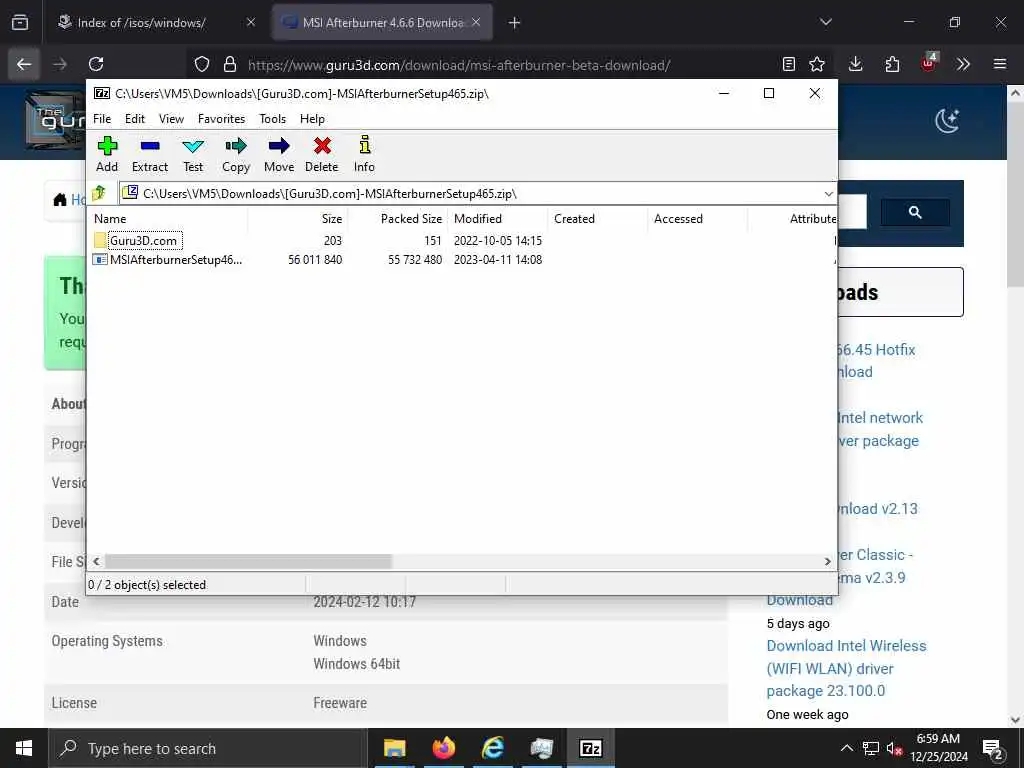1024x768 pixels.
Task: Open the notification center icon
Action: [x=993, y=749]
